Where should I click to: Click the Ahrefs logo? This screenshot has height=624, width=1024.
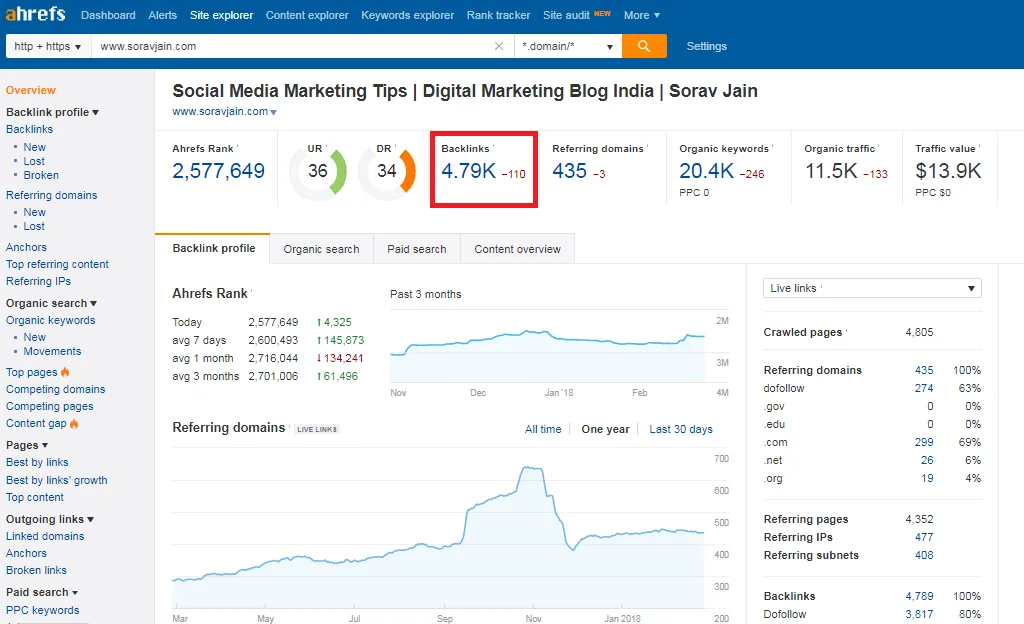pyautogui.click(x=35, y=13)
